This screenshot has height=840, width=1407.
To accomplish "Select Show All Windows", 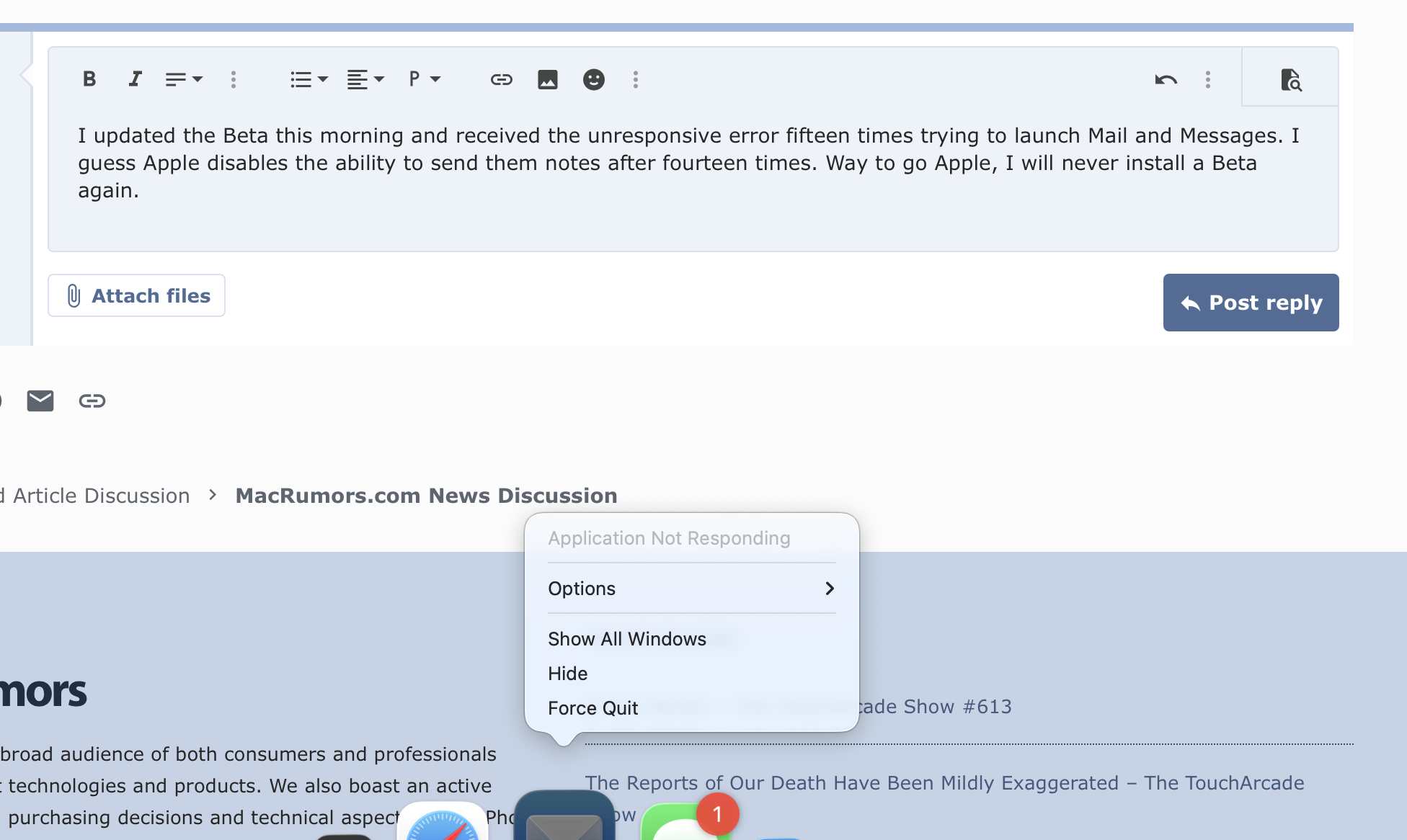I will 626,639.
